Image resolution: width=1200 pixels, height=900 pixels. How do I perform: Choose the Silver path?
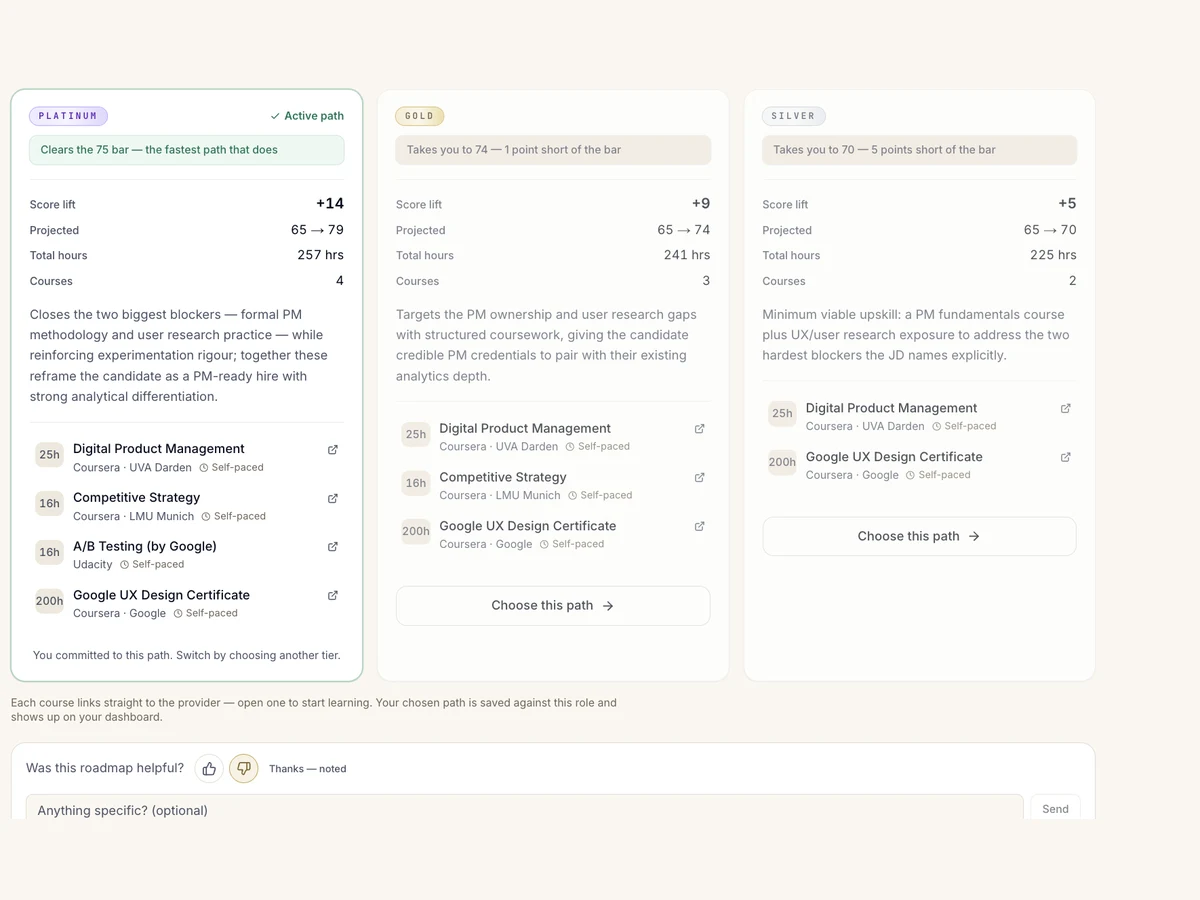coord(919,536)
